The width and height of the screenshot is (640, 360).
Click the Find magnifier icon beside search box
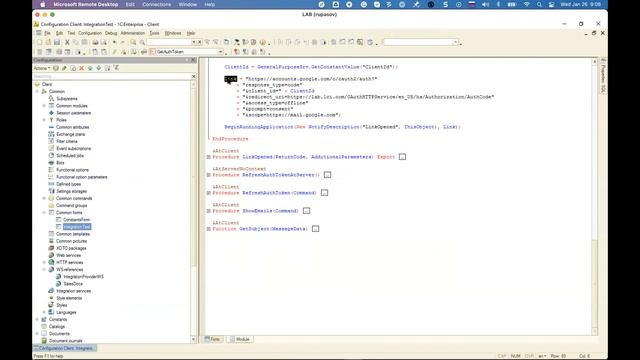point(133,42)
